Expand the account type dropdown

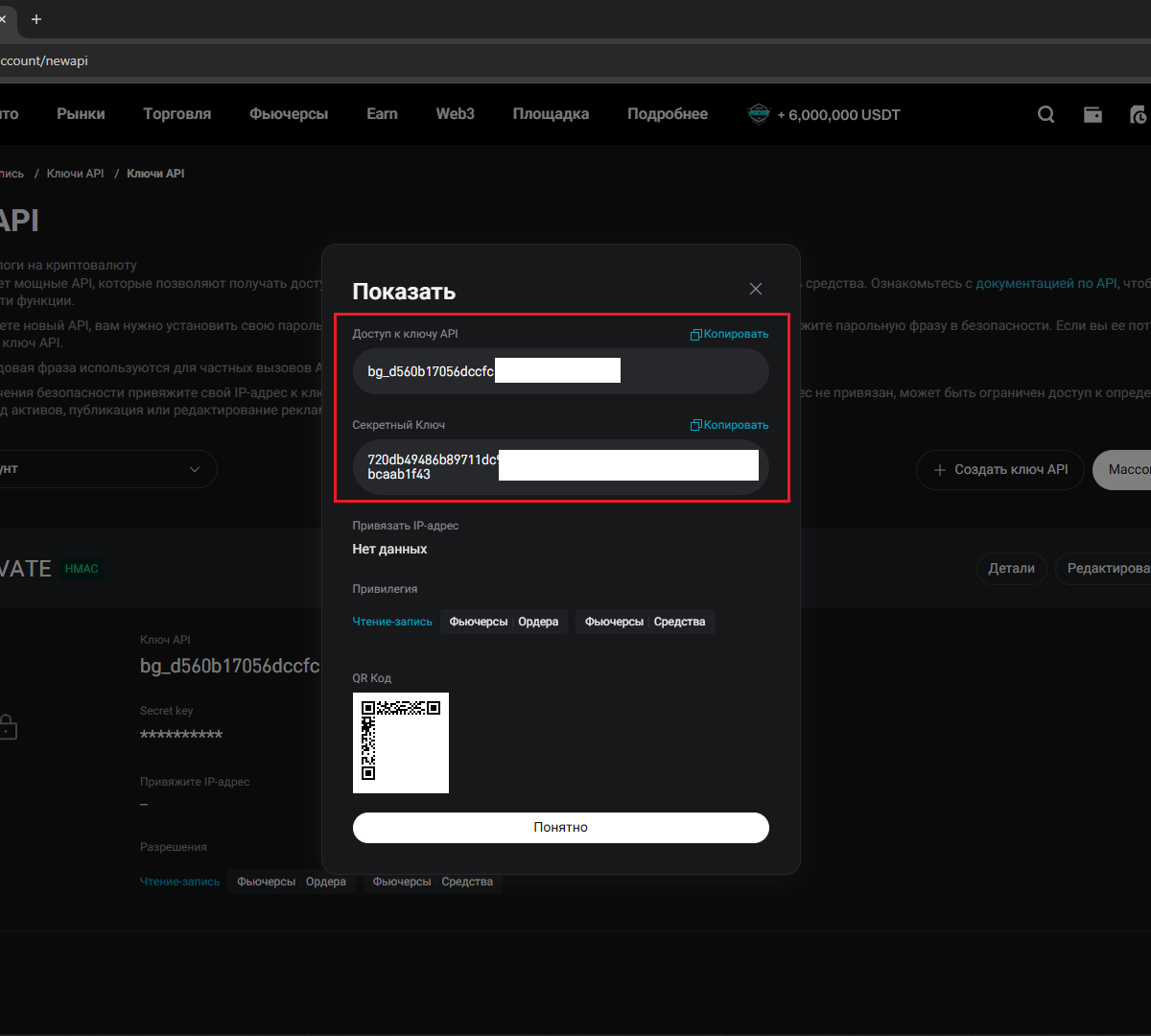tap(108, 470)
